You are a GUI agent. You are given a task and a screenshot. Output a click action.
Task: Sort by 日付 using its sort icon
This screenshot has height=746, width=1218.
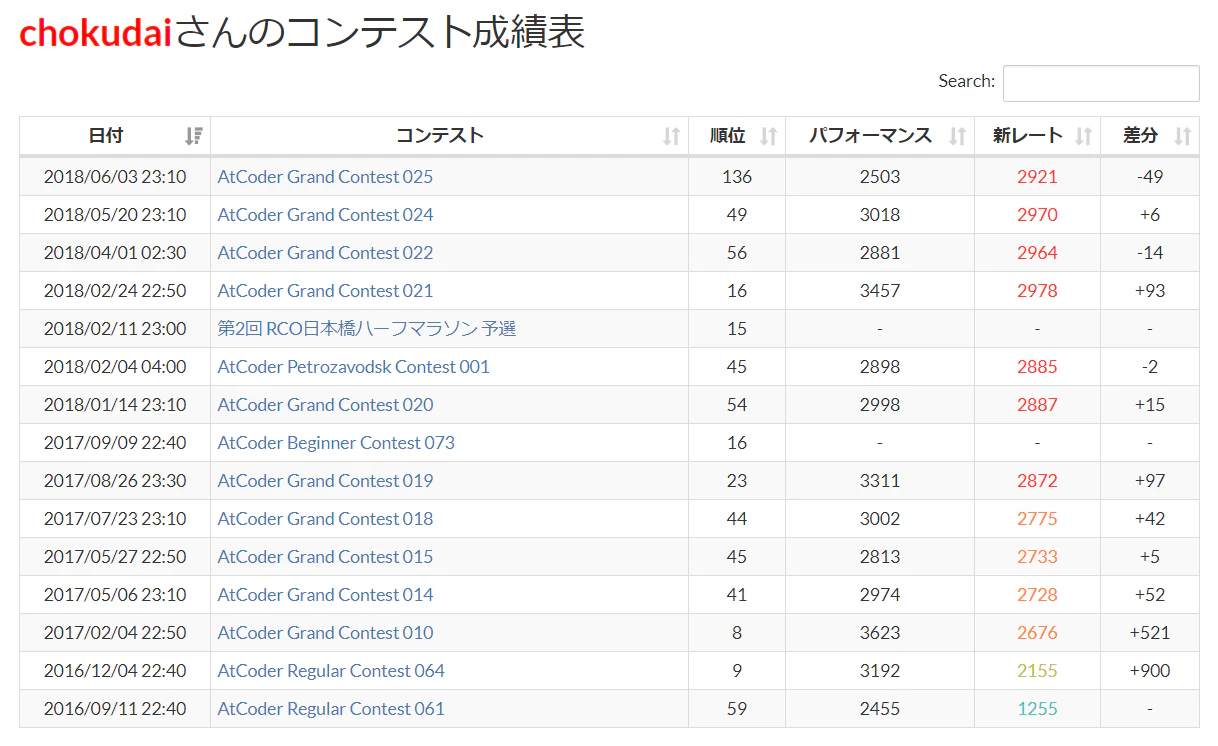[x=194, y=136]
